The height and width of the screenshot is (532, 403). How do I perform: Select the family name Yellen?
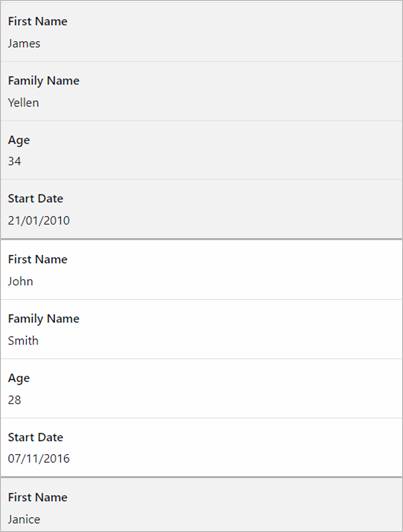[x=23, y=102]
